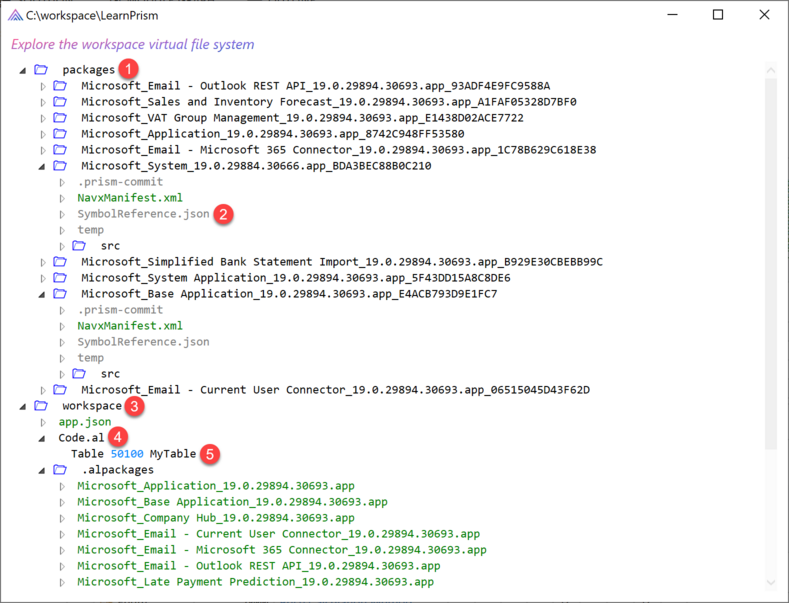This screenshot has width=789, height=603.
Task: Select the Code.al file
Action: [81, 437]
